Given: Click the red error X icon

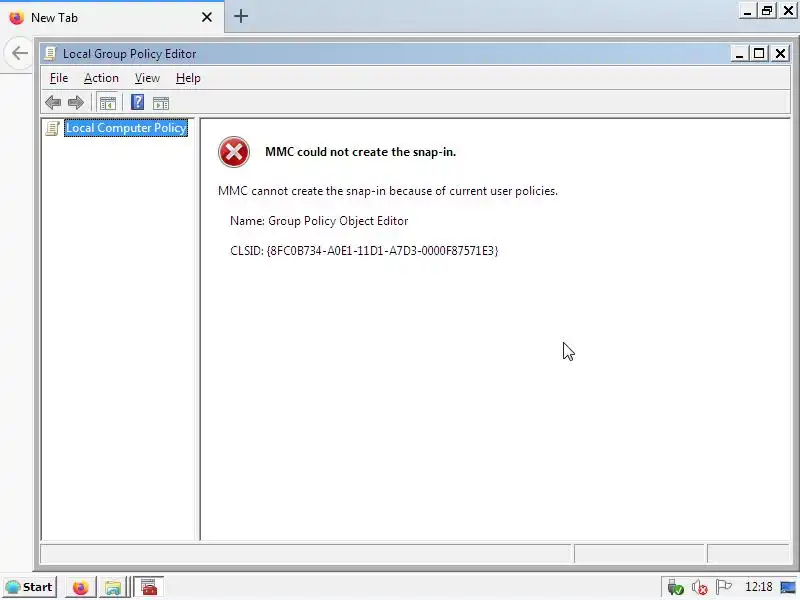Looking at the screenshot, I should (234, 152).
